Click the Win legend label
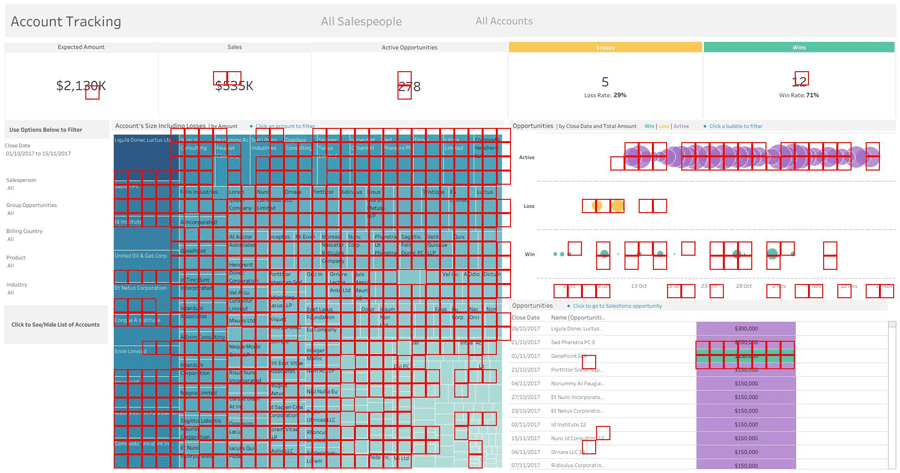900x473 pixels. pyautogui.click(x=649, y=126)
